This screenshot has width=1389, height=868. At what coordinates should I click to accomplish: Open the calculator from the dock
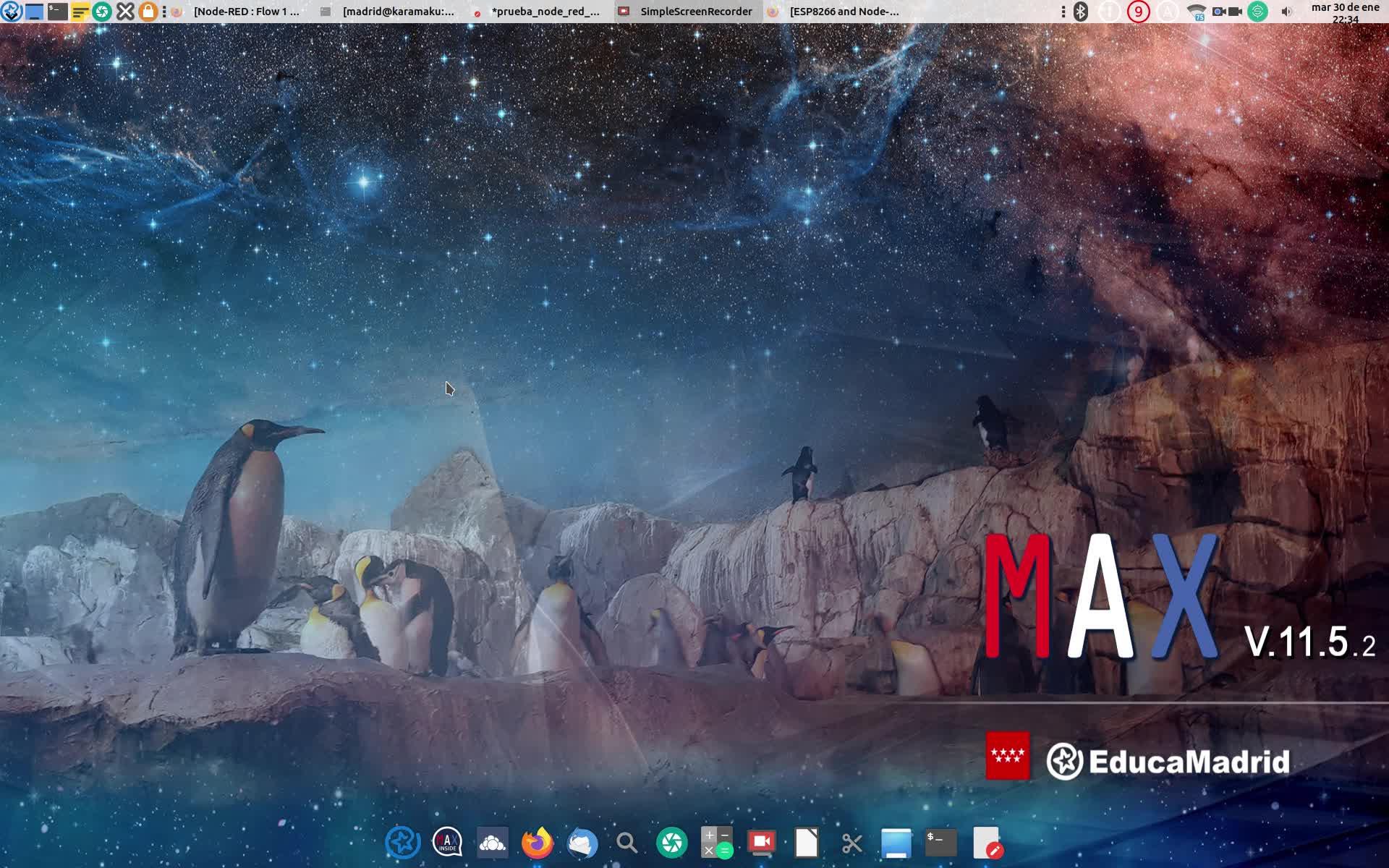click(717, 843)
